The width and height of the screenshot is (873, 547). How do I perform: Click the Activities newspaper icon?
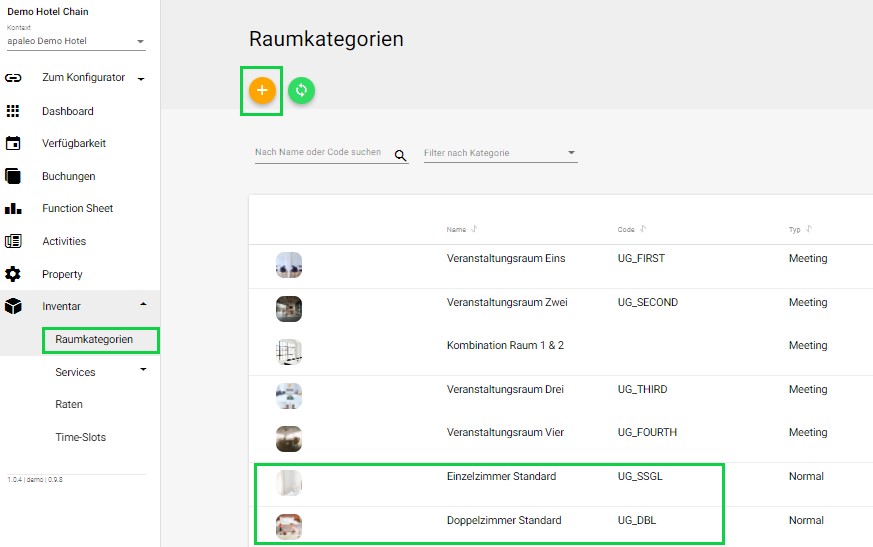[x=13, y=241]
